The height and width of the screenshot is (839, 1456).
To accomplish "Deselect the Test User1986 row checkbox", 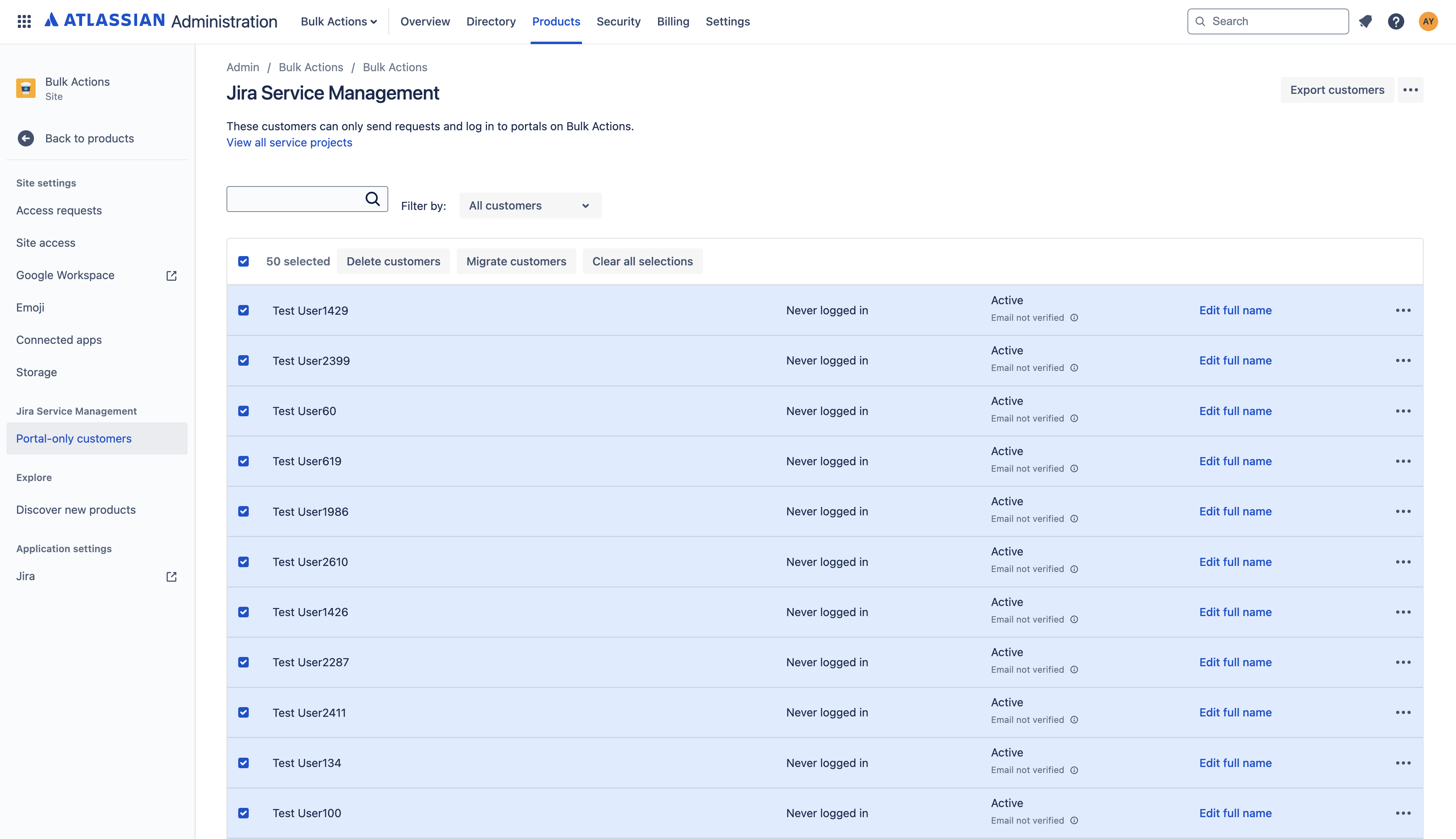I will (243, 511).
